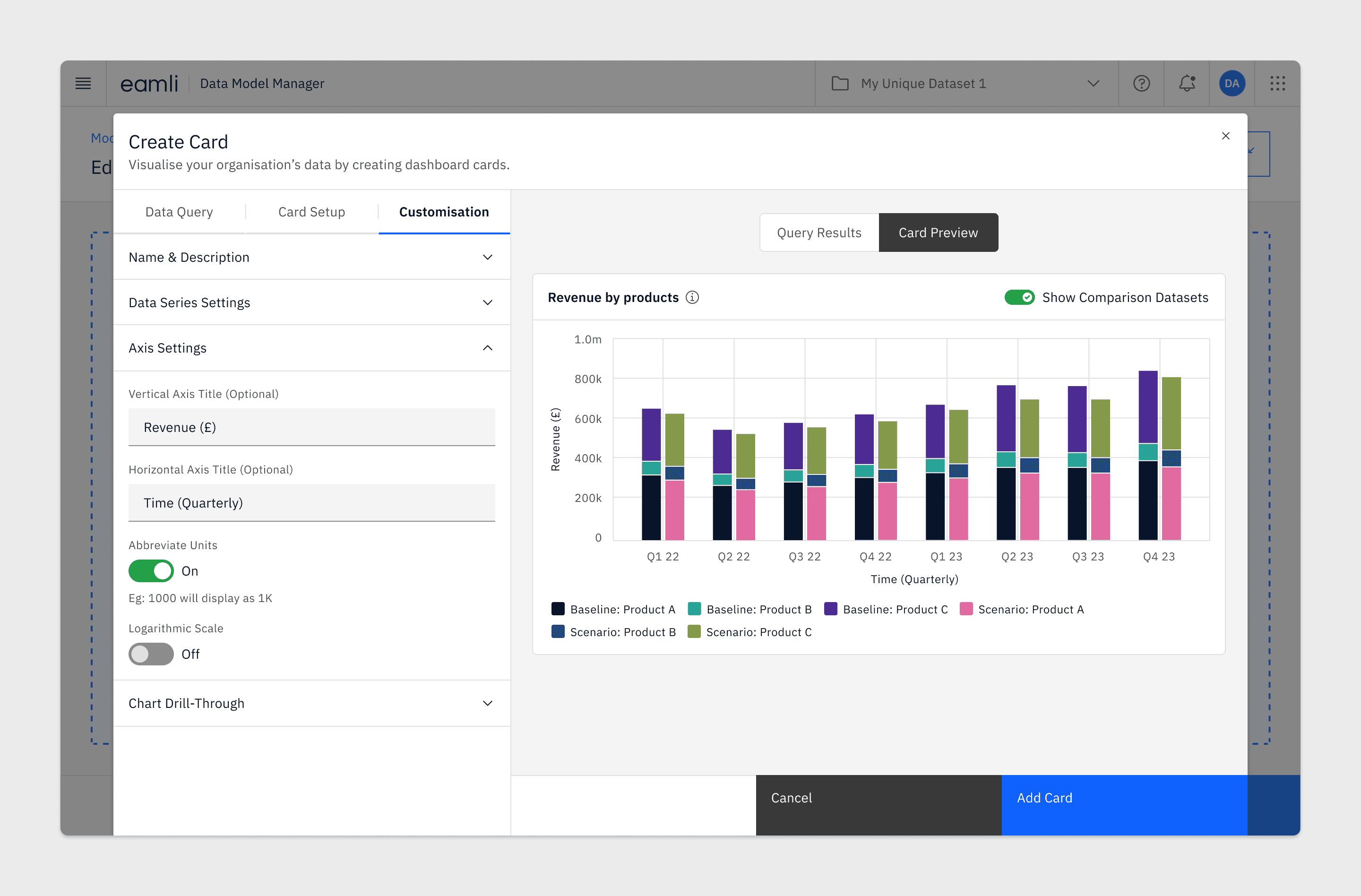Turn off Abbreviate Units toggle
1361x896 pixels.
(151, 571)
